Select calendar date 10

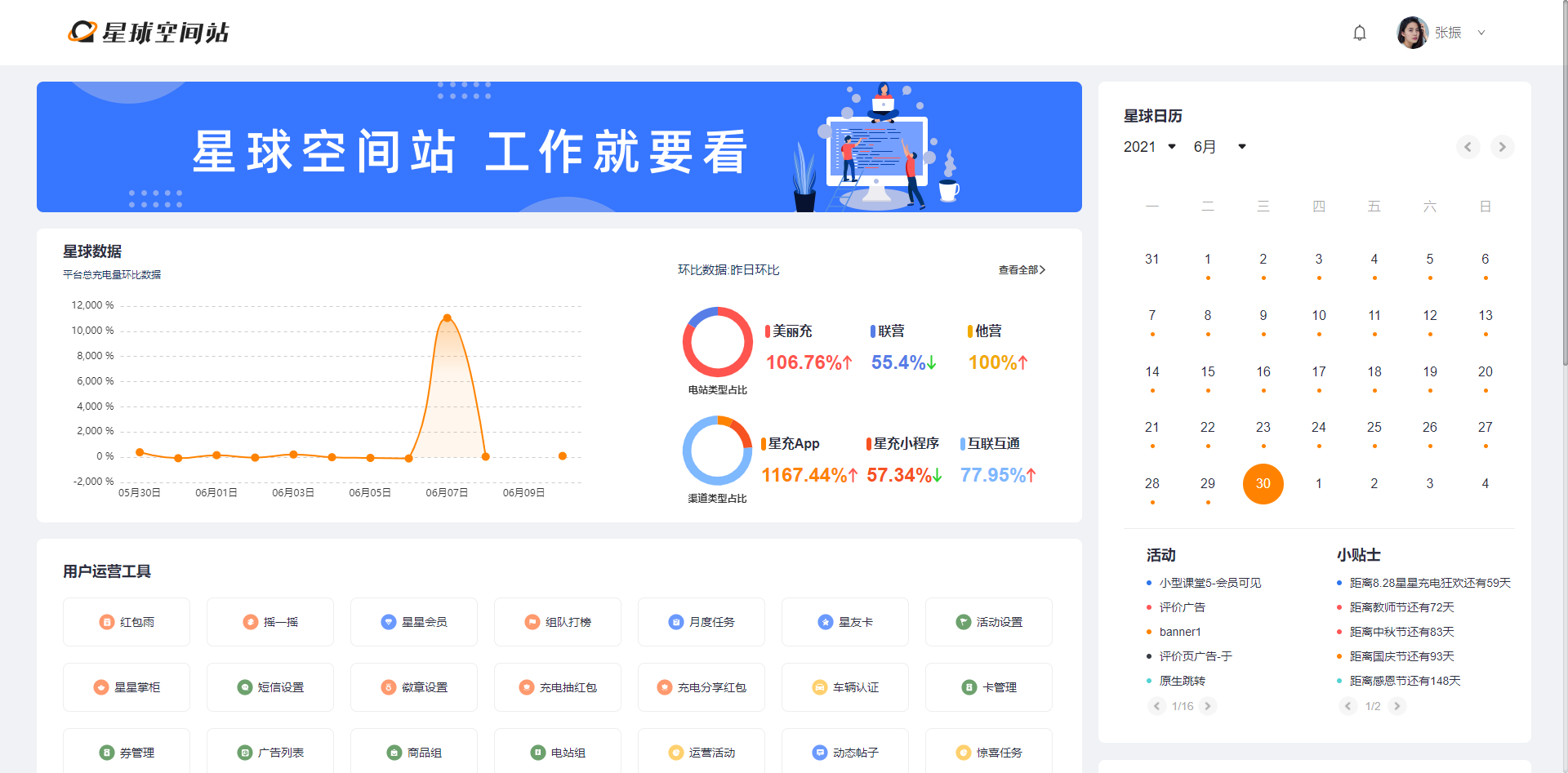pyautogui.click(x=1319, y=316)
